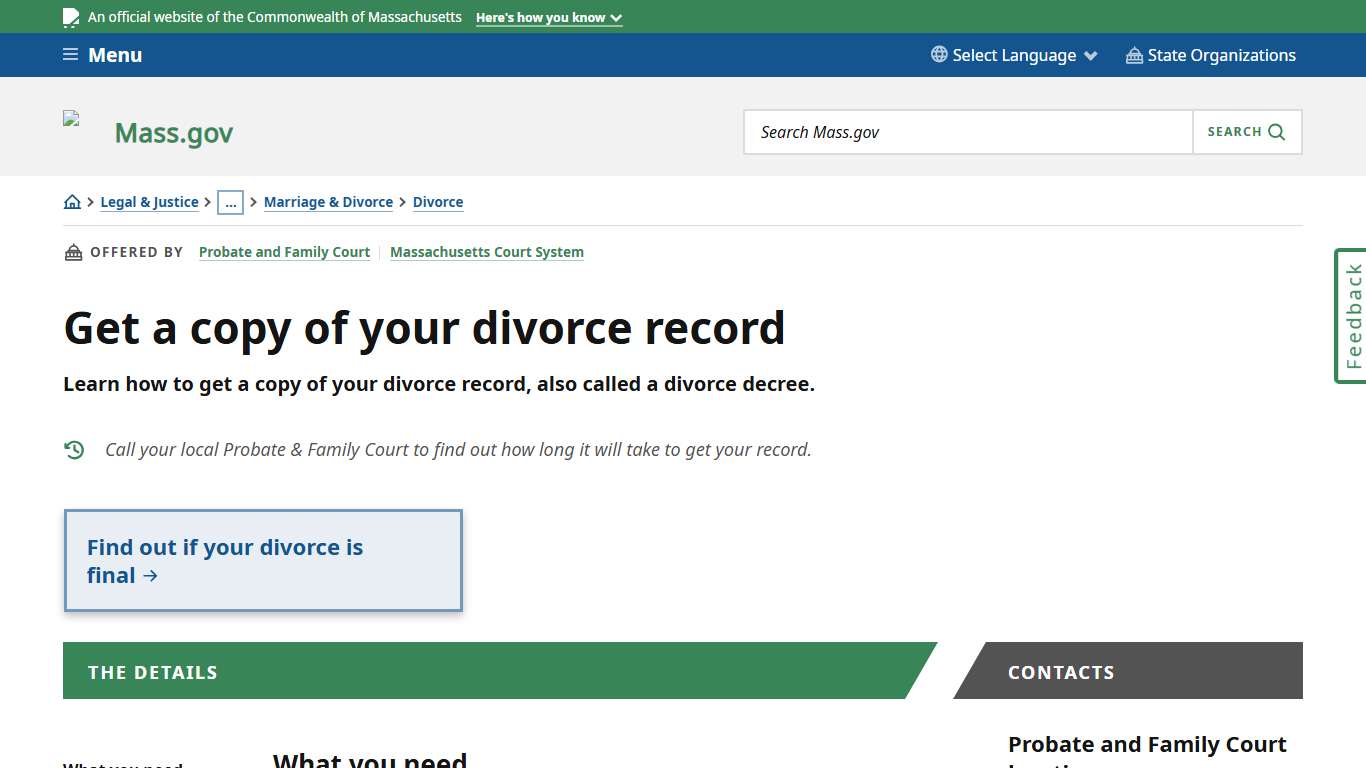The width and height of the screenshot is (1366, 768).
Task: Click the Mass.gov logo
Action: (x=173, y=132)
